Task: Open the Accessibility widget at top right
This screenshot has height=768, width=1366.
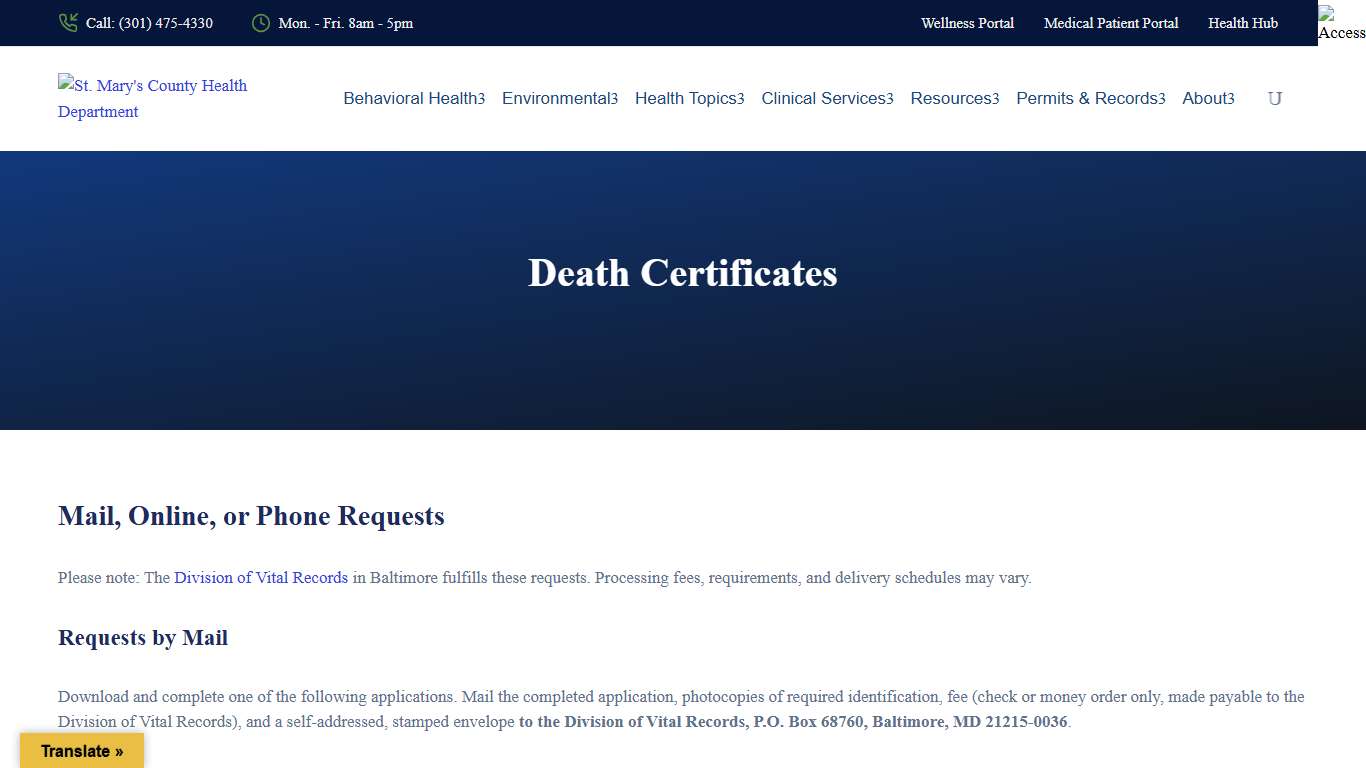Action: [x=1340, y=23]
